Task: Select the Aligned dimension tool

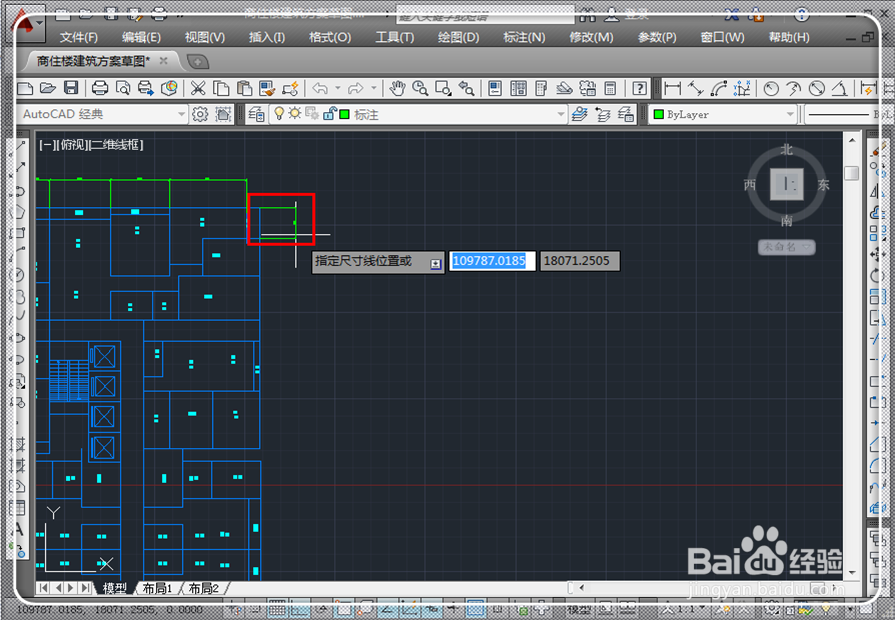Action: 695,88
